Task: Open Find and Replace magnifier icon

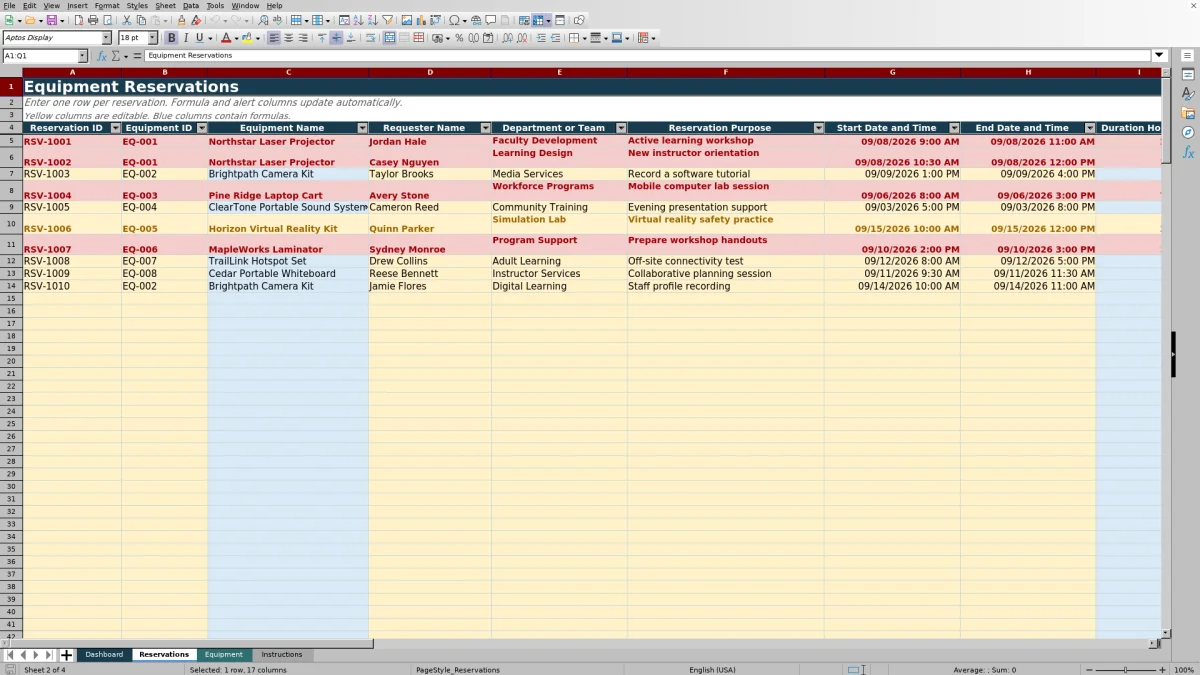Action: pos(262,20)
